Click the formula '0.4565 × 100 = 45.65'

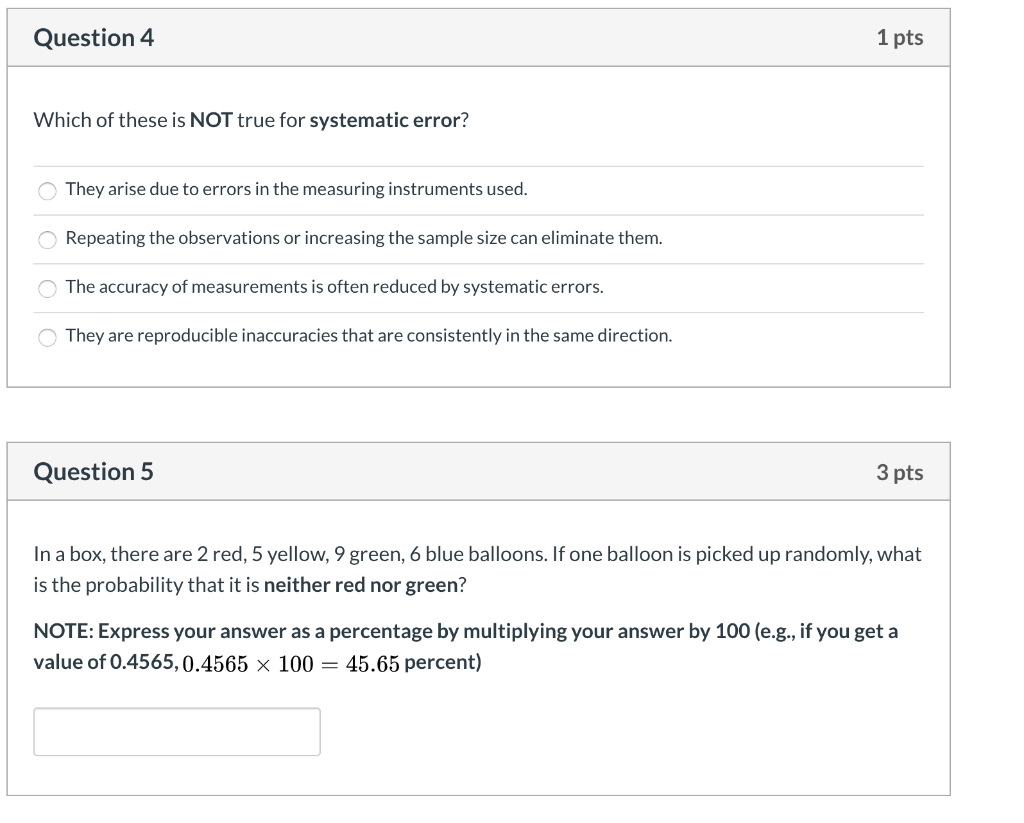(291, 664)
